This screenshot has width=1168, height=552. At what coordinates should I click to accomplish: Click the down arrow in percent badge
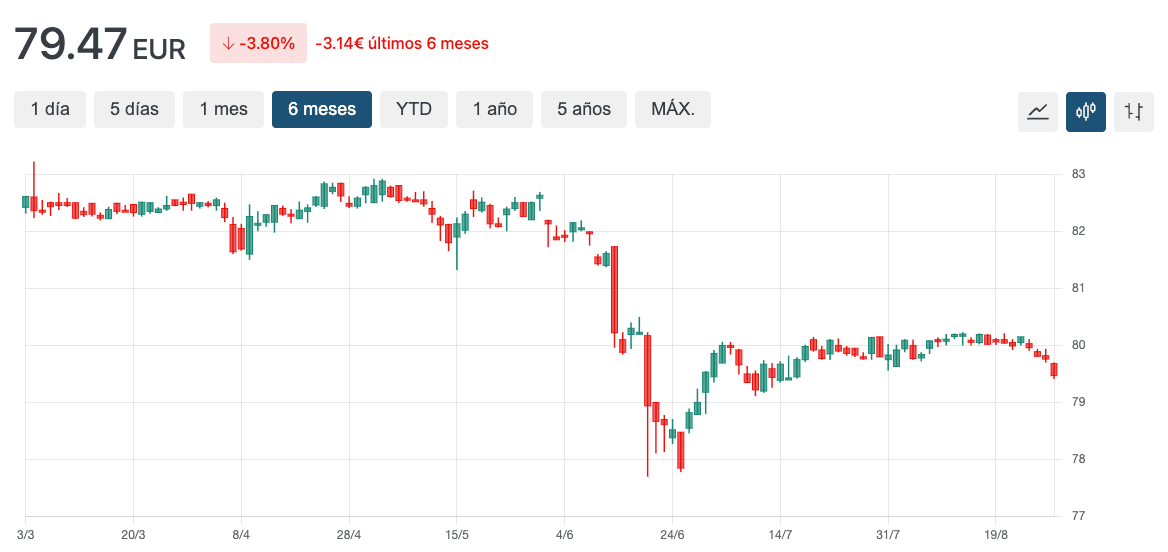coord(228,44)
